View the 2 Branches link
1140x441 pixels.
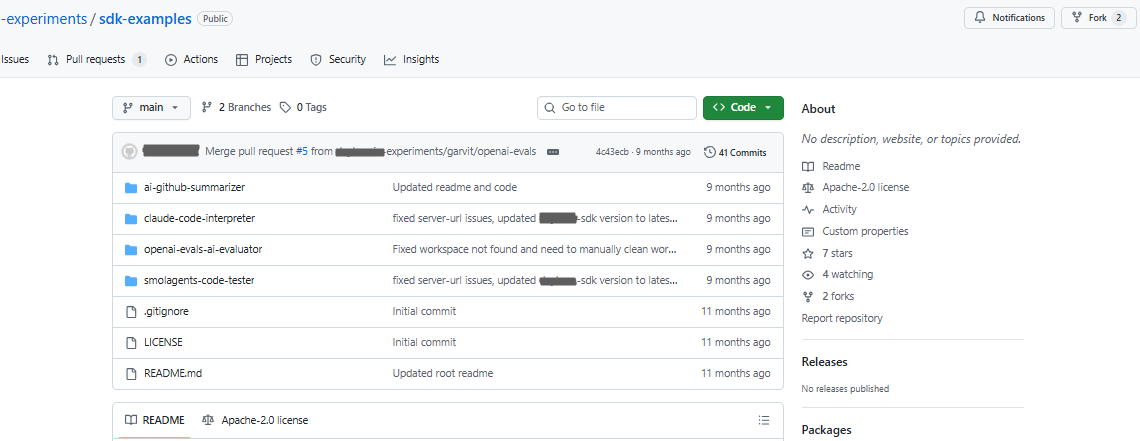(236, 108)
